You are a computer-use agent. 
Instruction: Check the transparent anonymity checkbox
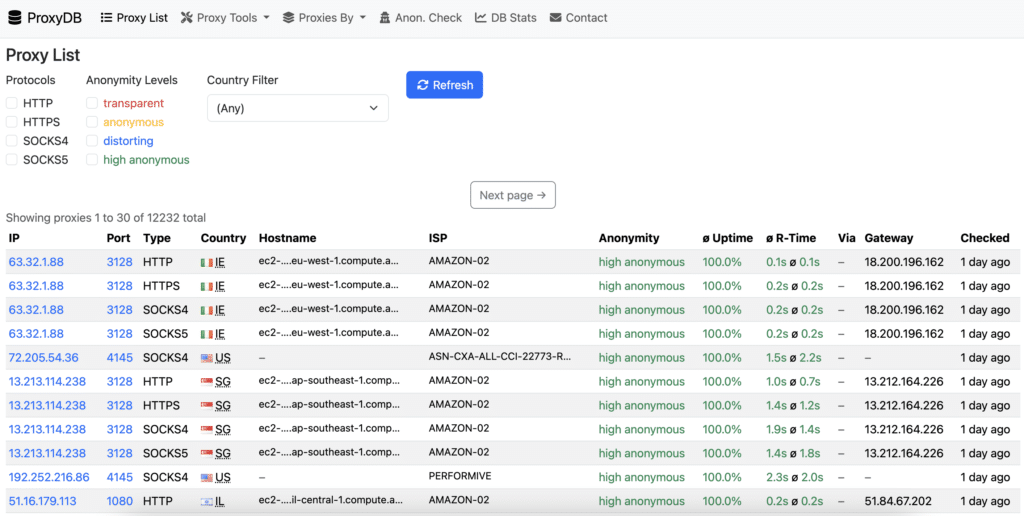(92, 103)
